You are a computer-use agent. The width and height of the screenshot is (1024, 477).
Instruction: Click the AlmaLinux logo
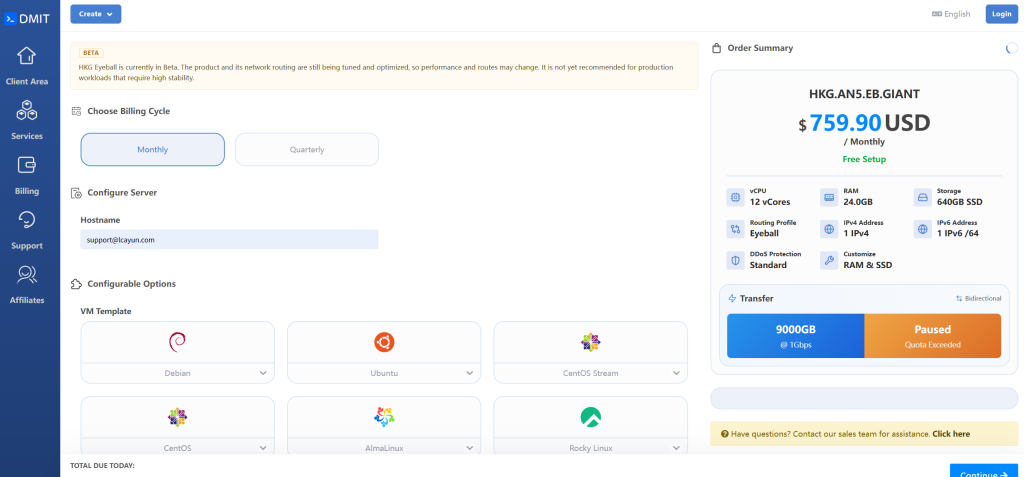click(384, 417)
